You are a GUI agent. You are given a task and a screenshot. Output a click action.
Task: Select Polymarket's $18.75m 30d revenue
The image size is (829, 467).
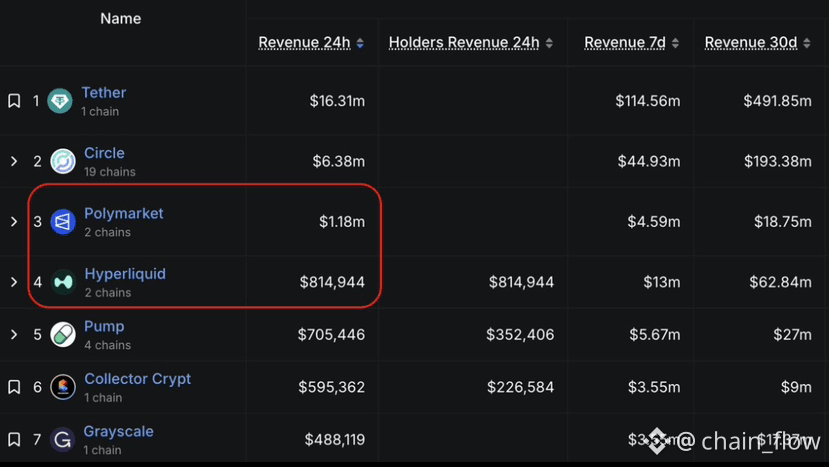[783, 222]
